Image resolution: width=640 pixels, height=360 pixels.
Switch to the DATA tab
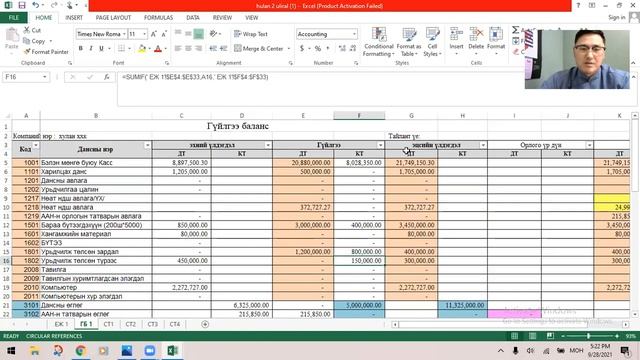click(x=193, y=18)
